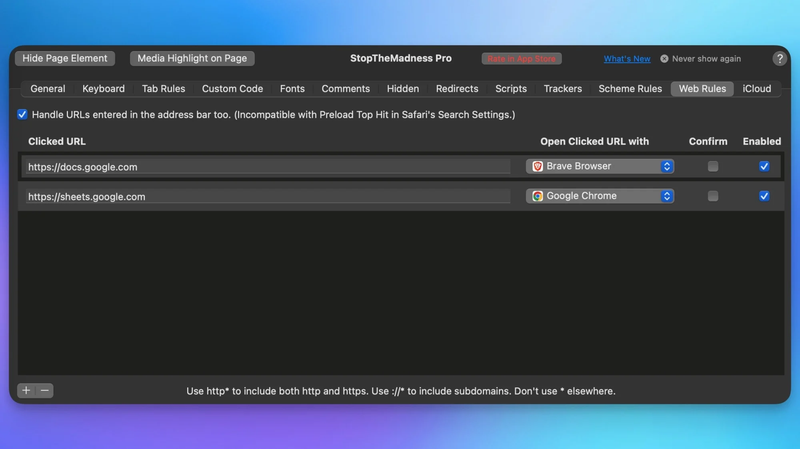
Task: Click the Never show again dismiss icon
Action: pyautogui.click(x=664, y=59)
